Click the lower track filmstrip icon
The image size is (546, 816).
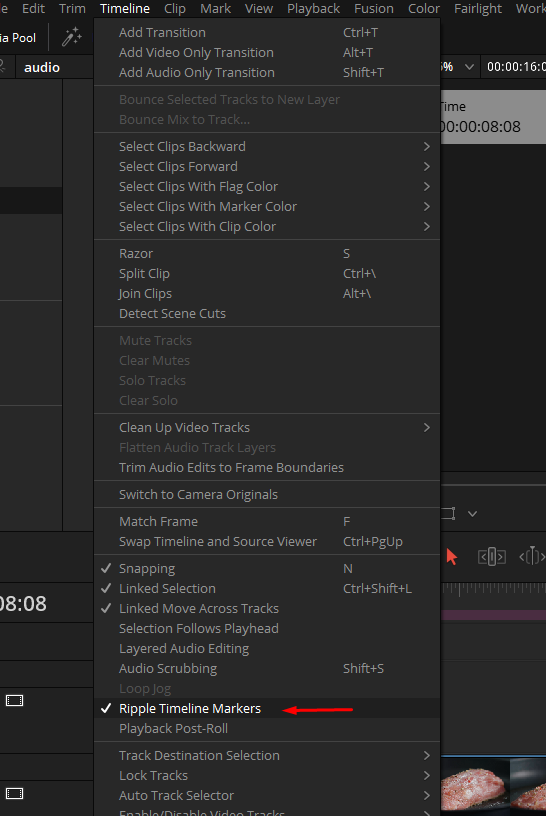(x=15, y=794)
